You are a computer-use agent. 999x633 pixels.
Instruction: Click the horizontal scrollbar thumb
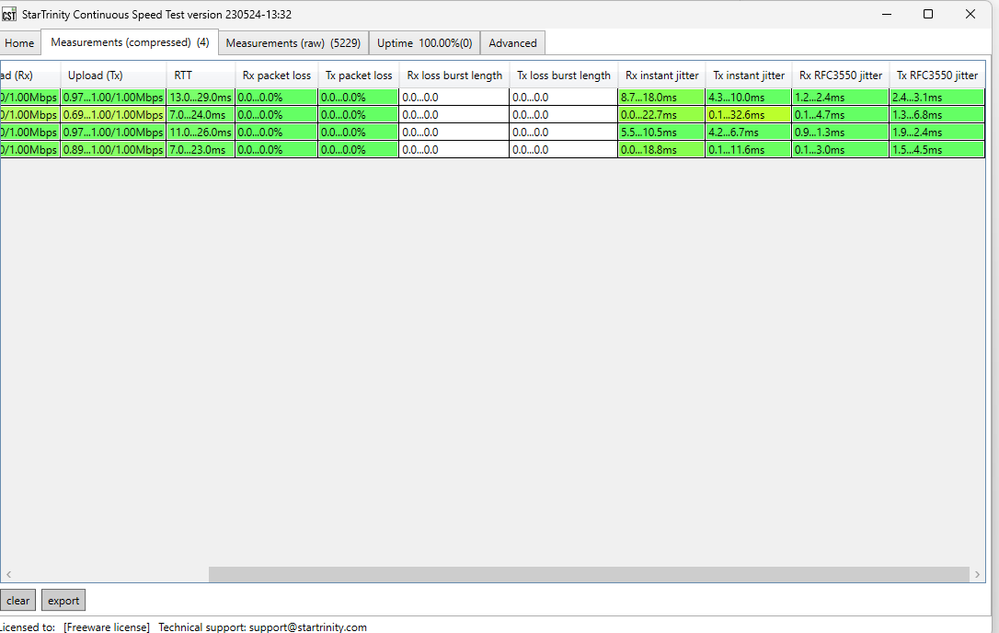(589, 574)
